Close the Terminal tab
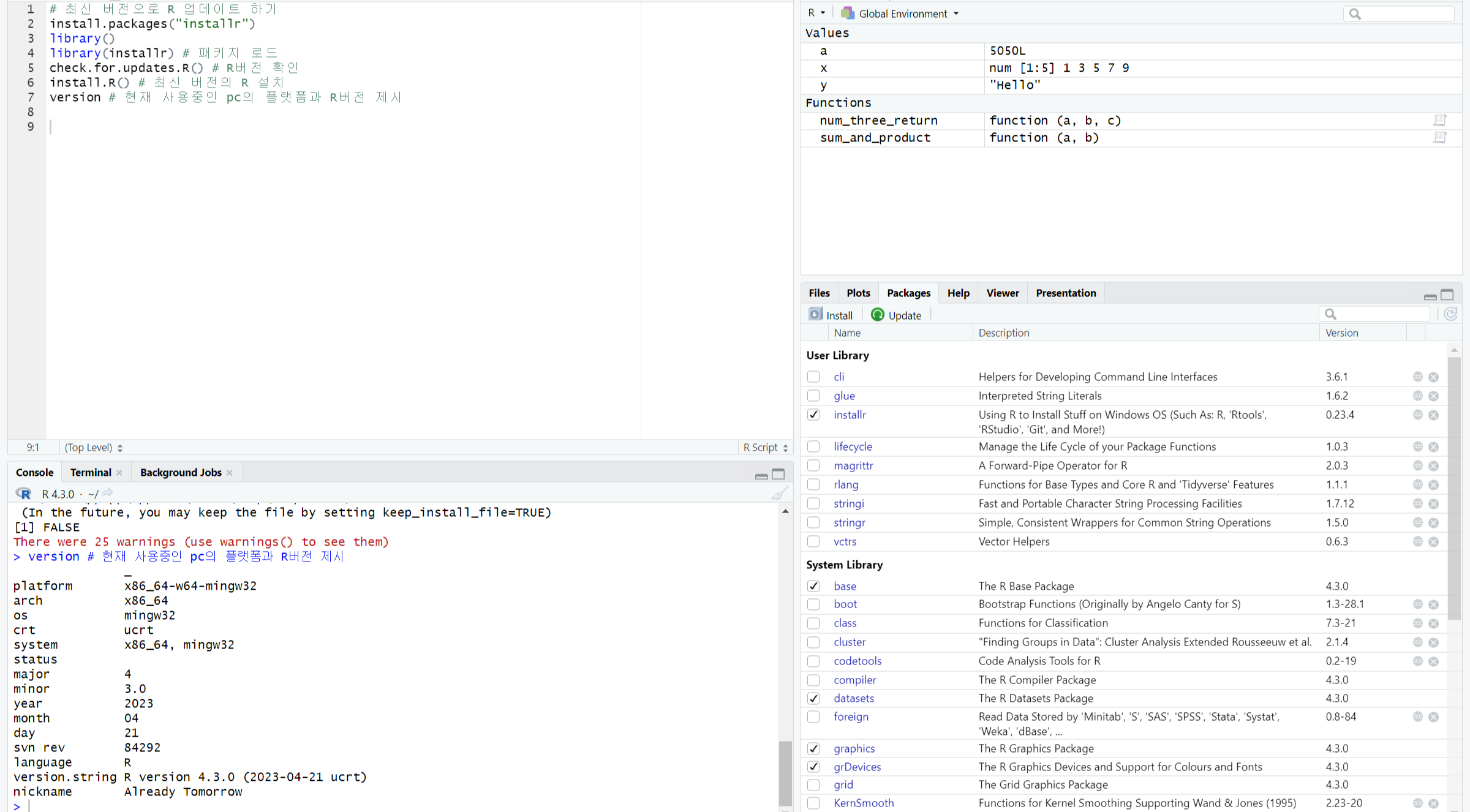Screen dimensions: 1470x812 coord(119,473)
